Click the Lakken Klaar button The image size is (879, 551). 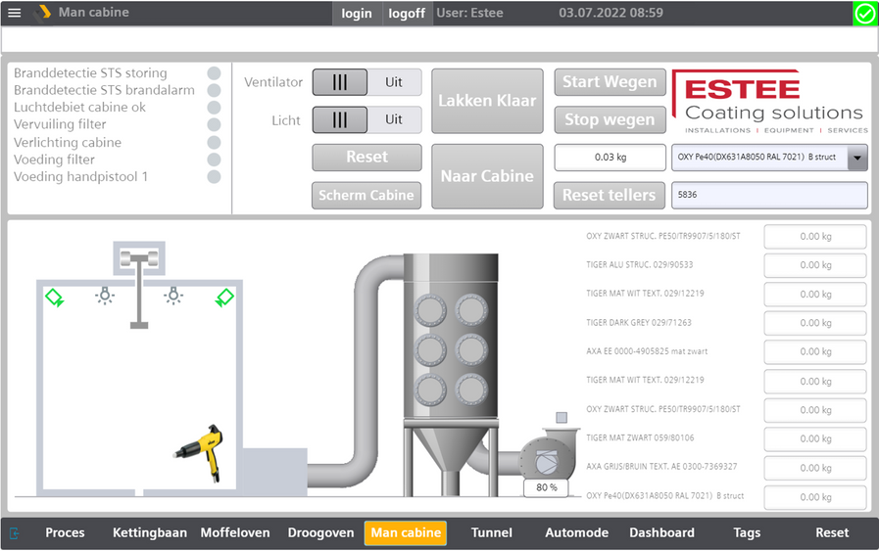click(487, 101)
